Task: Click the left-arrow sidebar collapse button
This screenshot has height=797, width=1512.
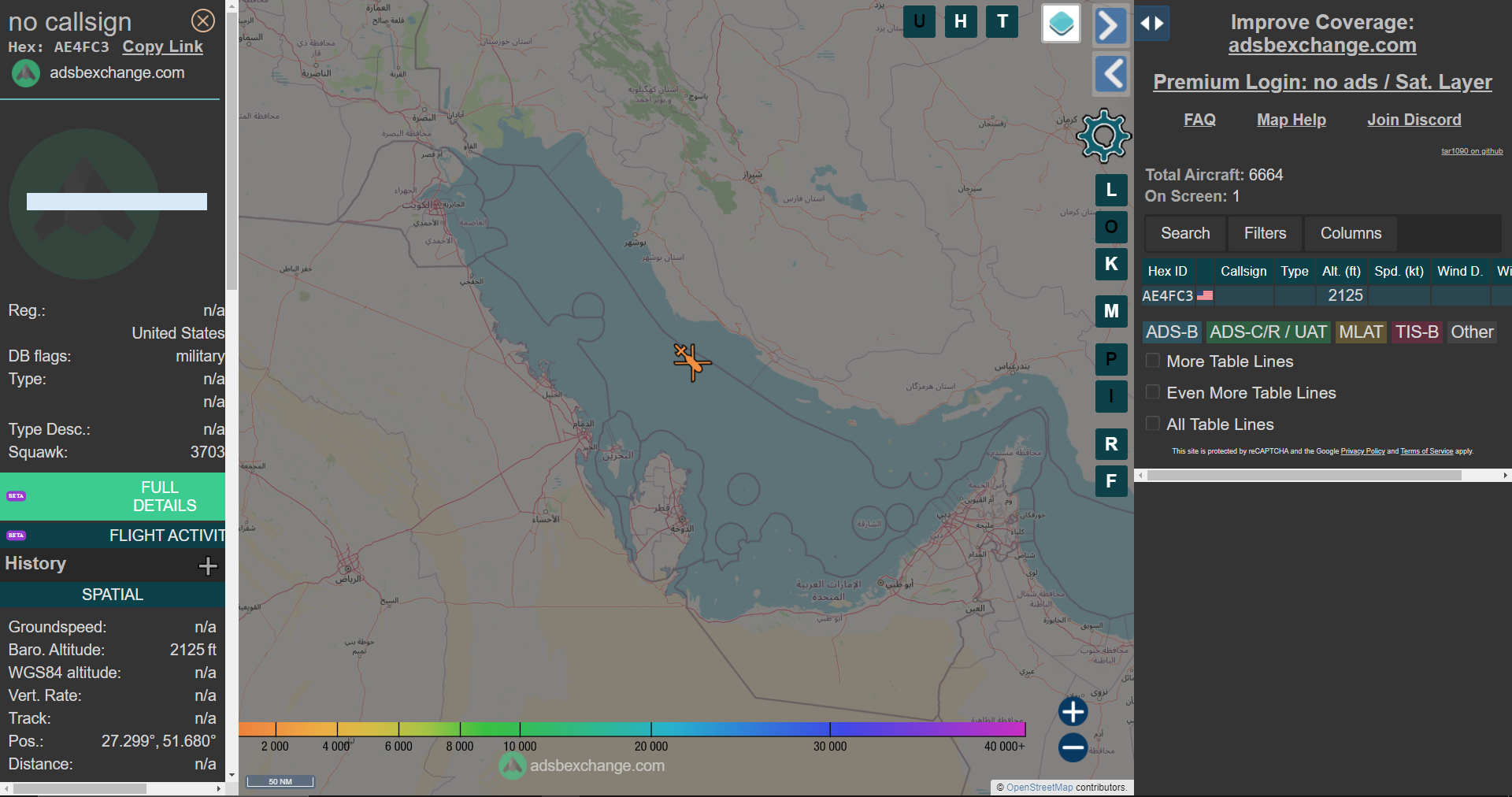Action: [x=1111, y=75]
